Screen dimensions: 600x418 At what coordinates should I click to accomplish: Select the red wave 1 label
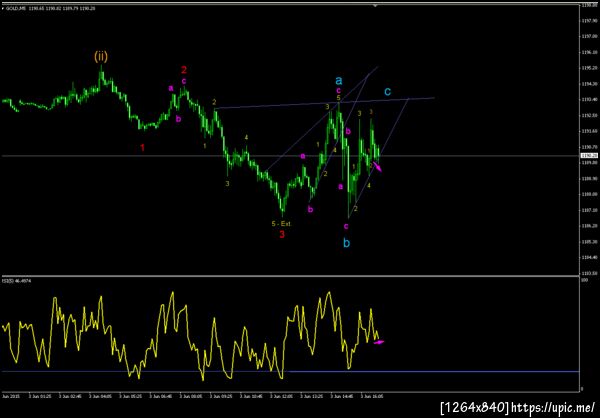[142, 148]
